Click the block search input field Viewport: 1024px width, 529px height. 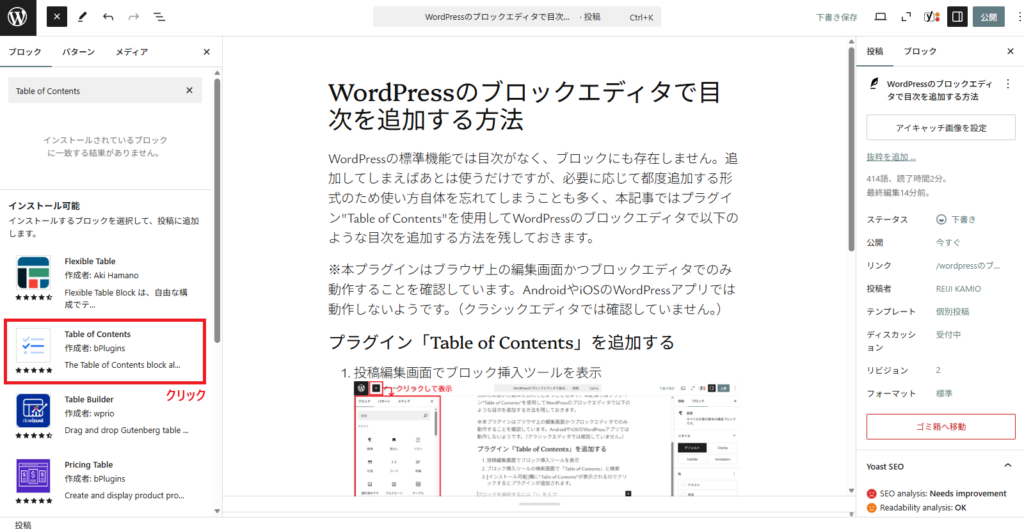[x=95, y=91]
